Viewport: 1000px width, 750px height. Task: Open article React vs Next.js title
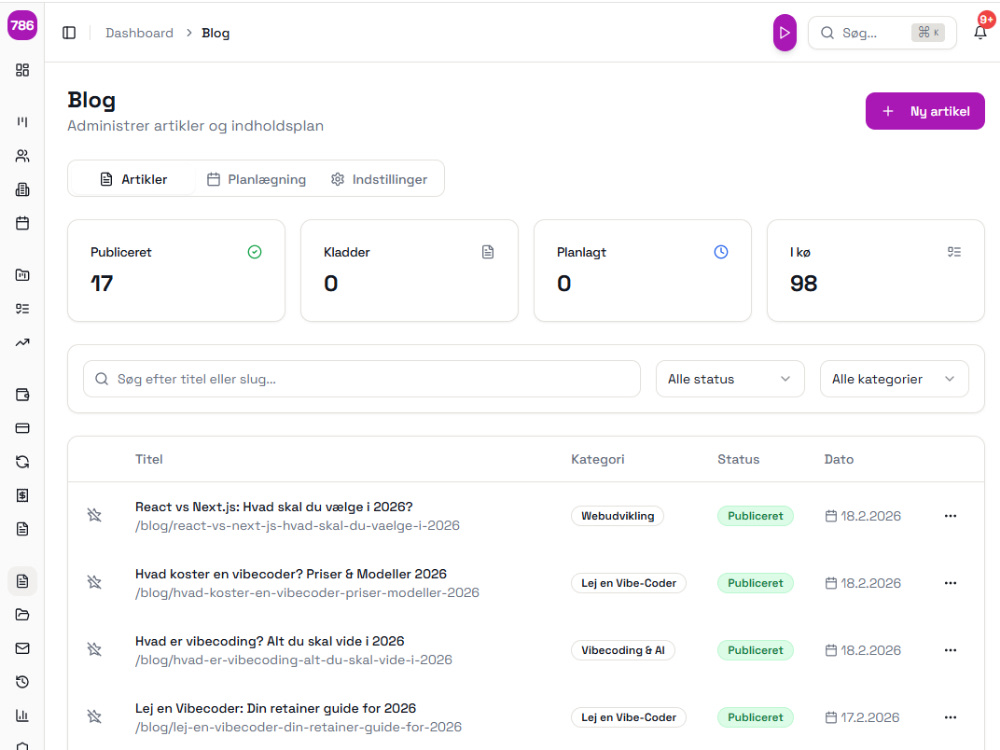274,507
